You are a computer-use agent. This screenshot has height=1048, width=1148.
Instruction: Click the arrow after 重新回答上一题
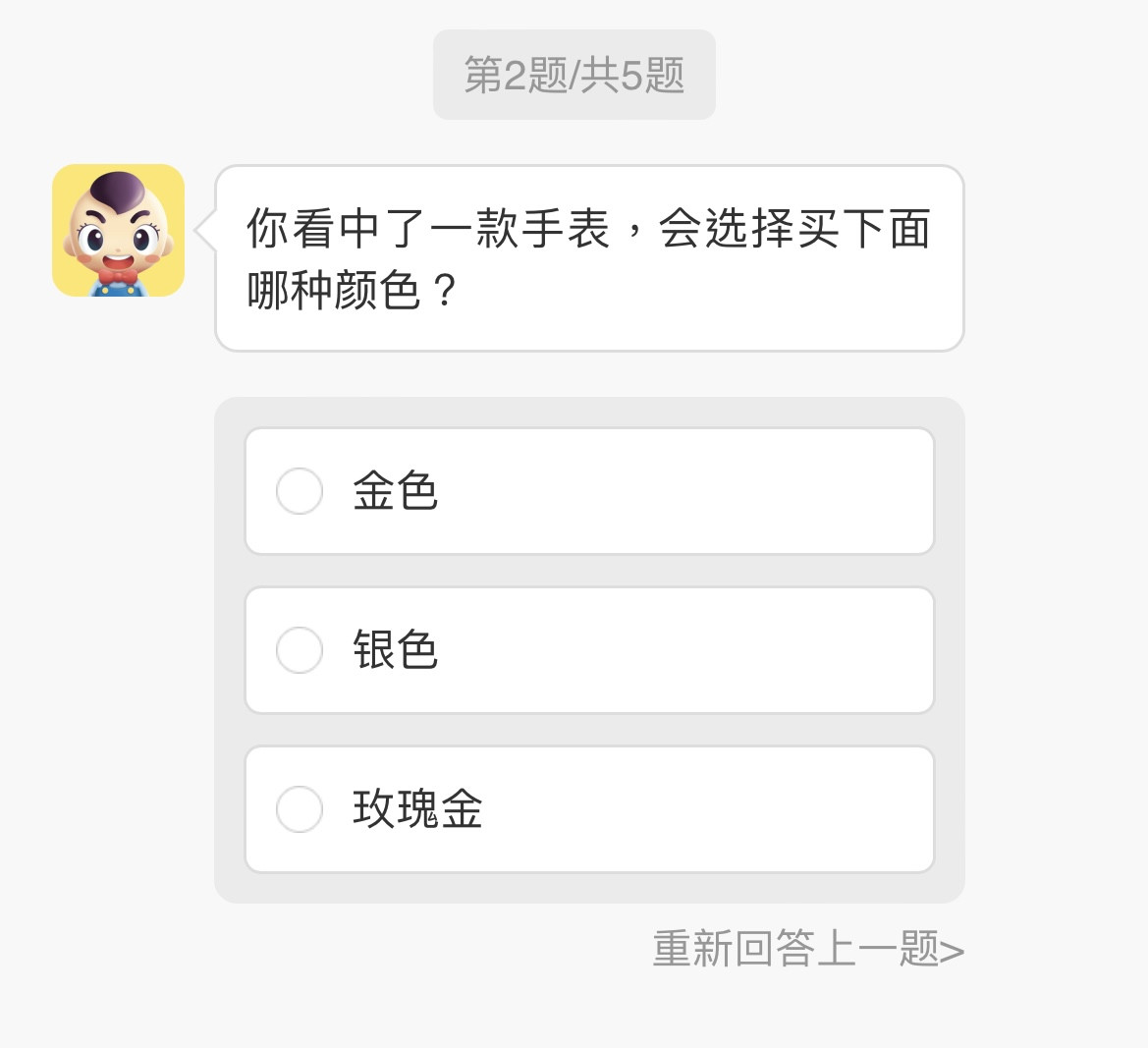pos(952,951)
